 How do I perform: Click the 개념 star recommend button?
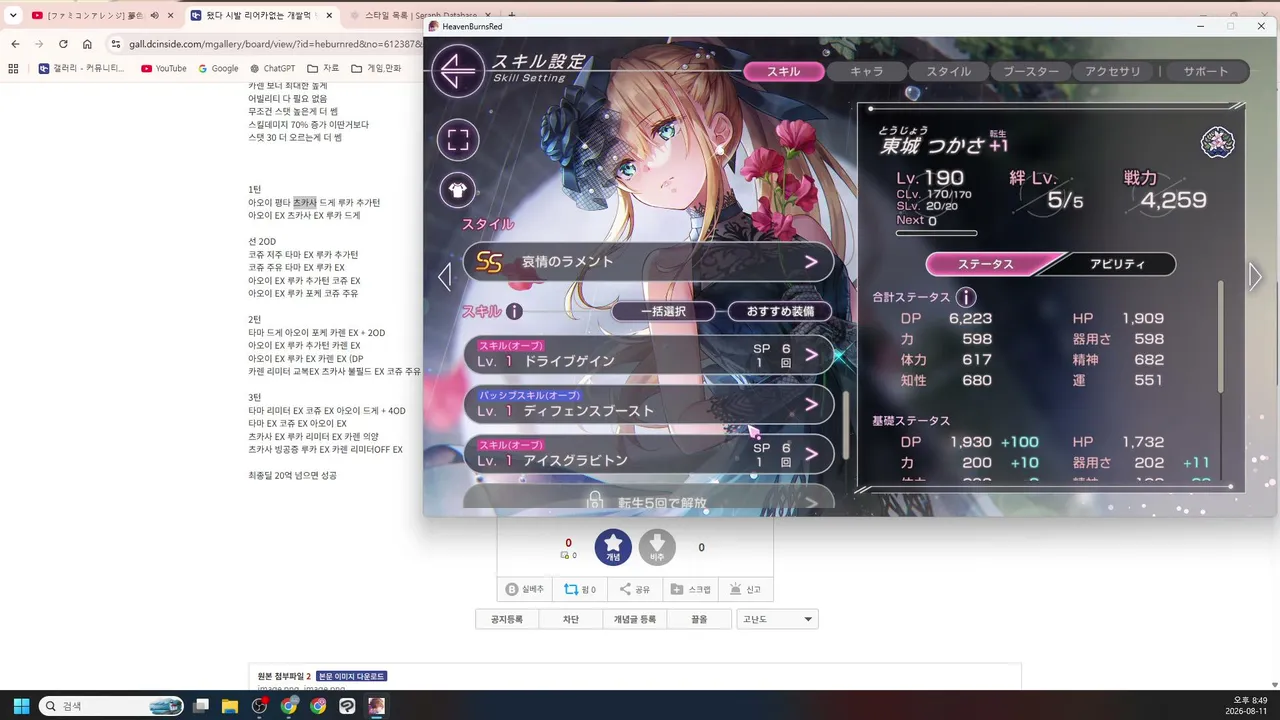tap(613, 547)
